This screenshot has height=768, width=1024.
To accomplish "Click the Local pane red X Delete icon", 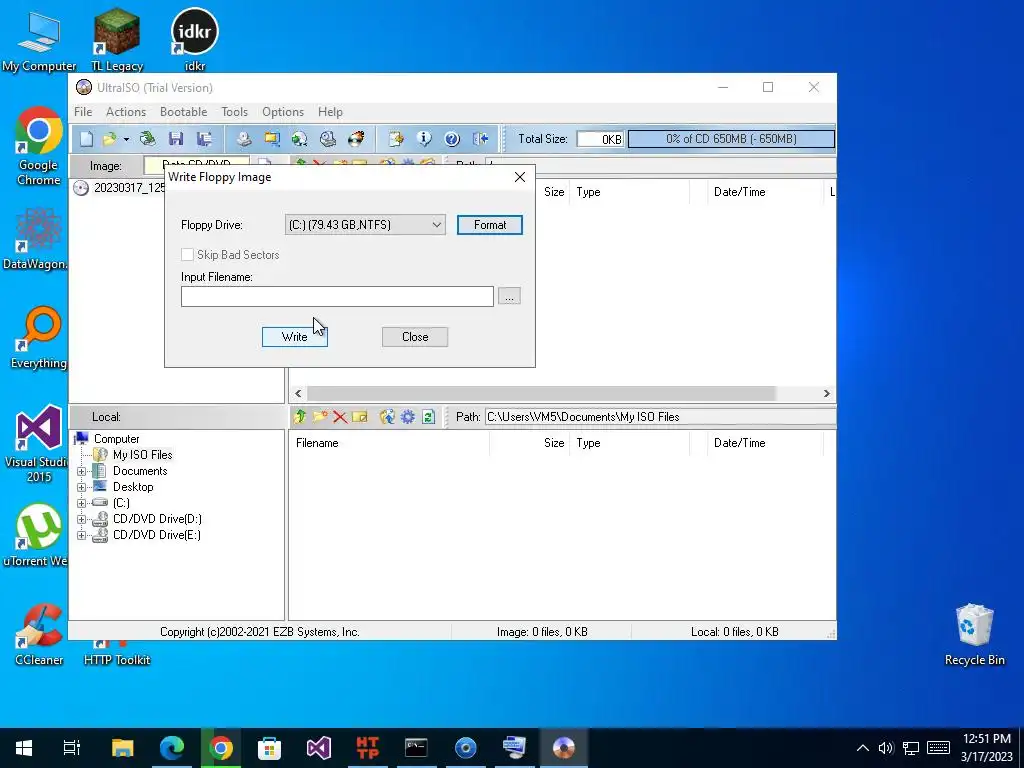I will (340, 417).
